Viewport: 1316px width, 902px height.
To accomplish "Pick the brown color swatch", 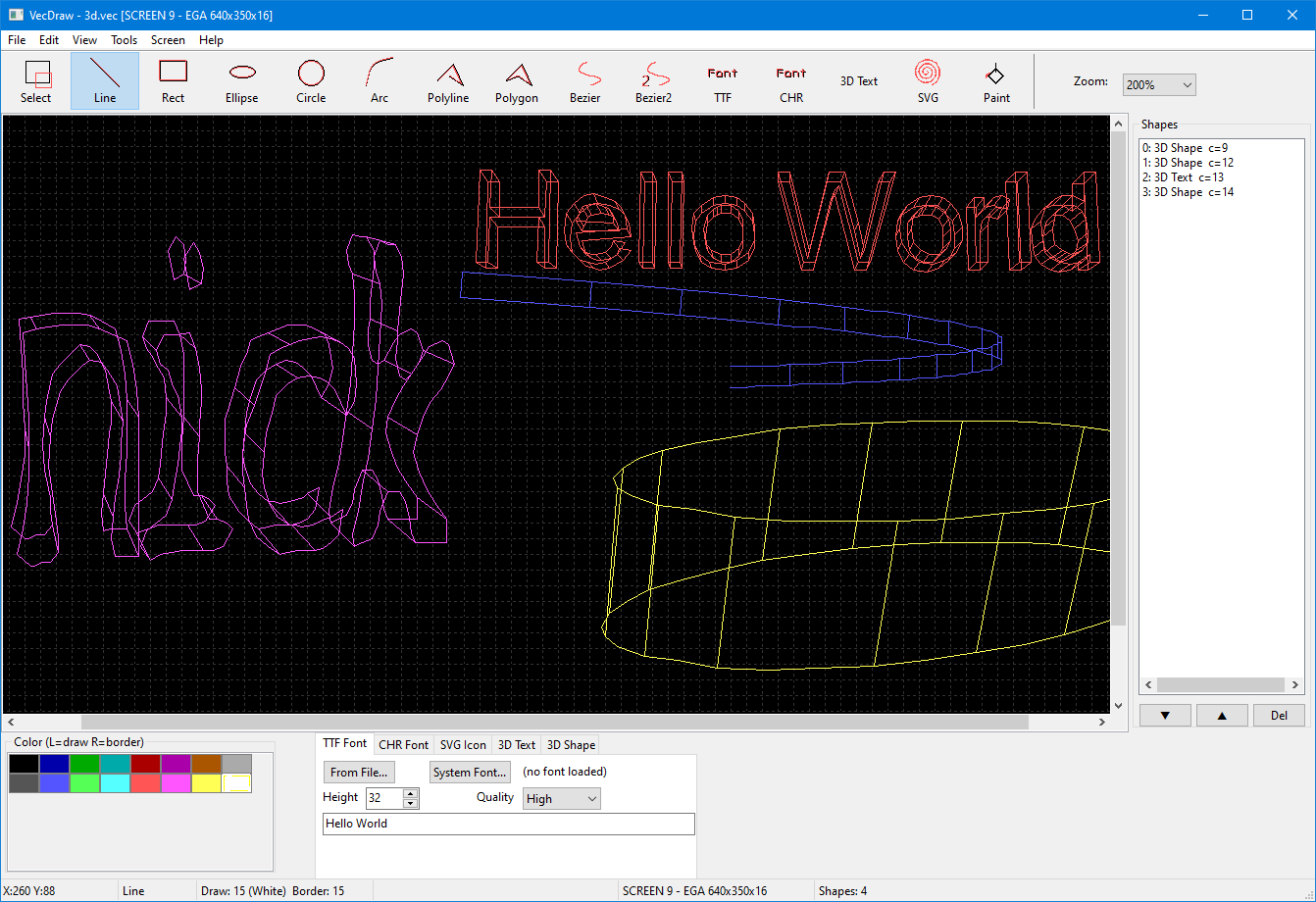I will pos(206,764).
